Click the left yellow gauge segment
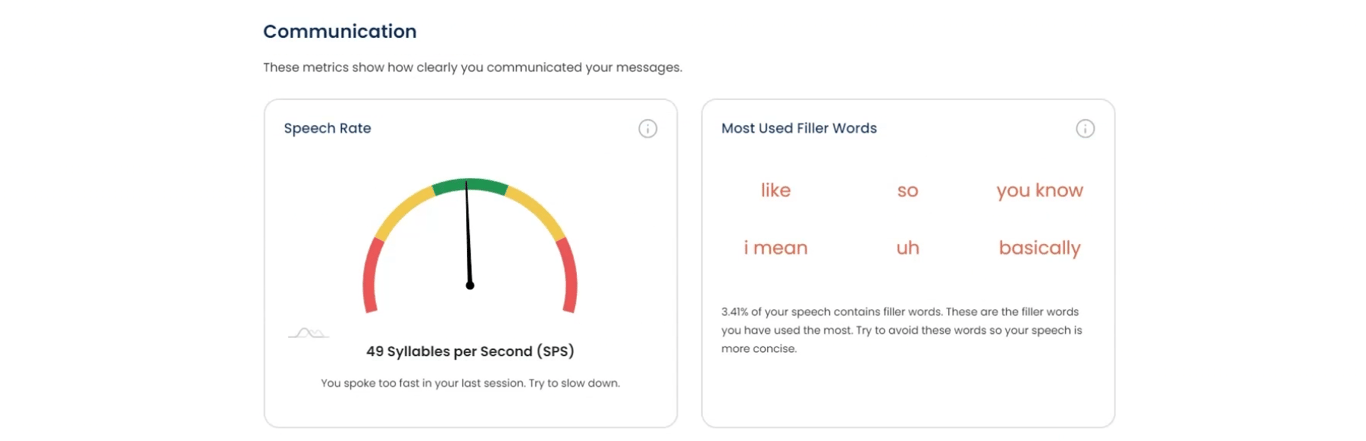This screenshot has height=441, width=1366. coord(402,211)
